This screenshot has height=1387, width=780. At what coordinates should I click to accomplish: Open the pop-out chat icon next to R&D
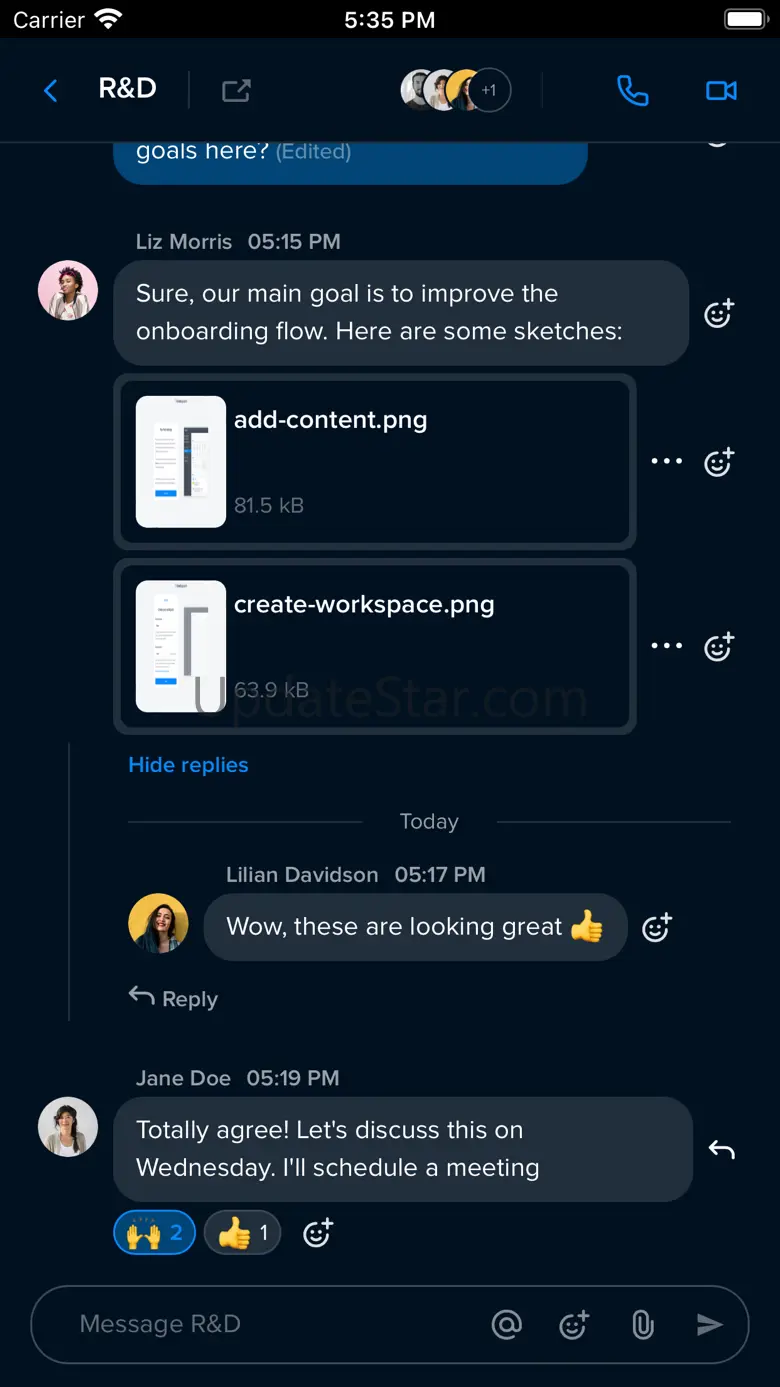pos(236,91)
